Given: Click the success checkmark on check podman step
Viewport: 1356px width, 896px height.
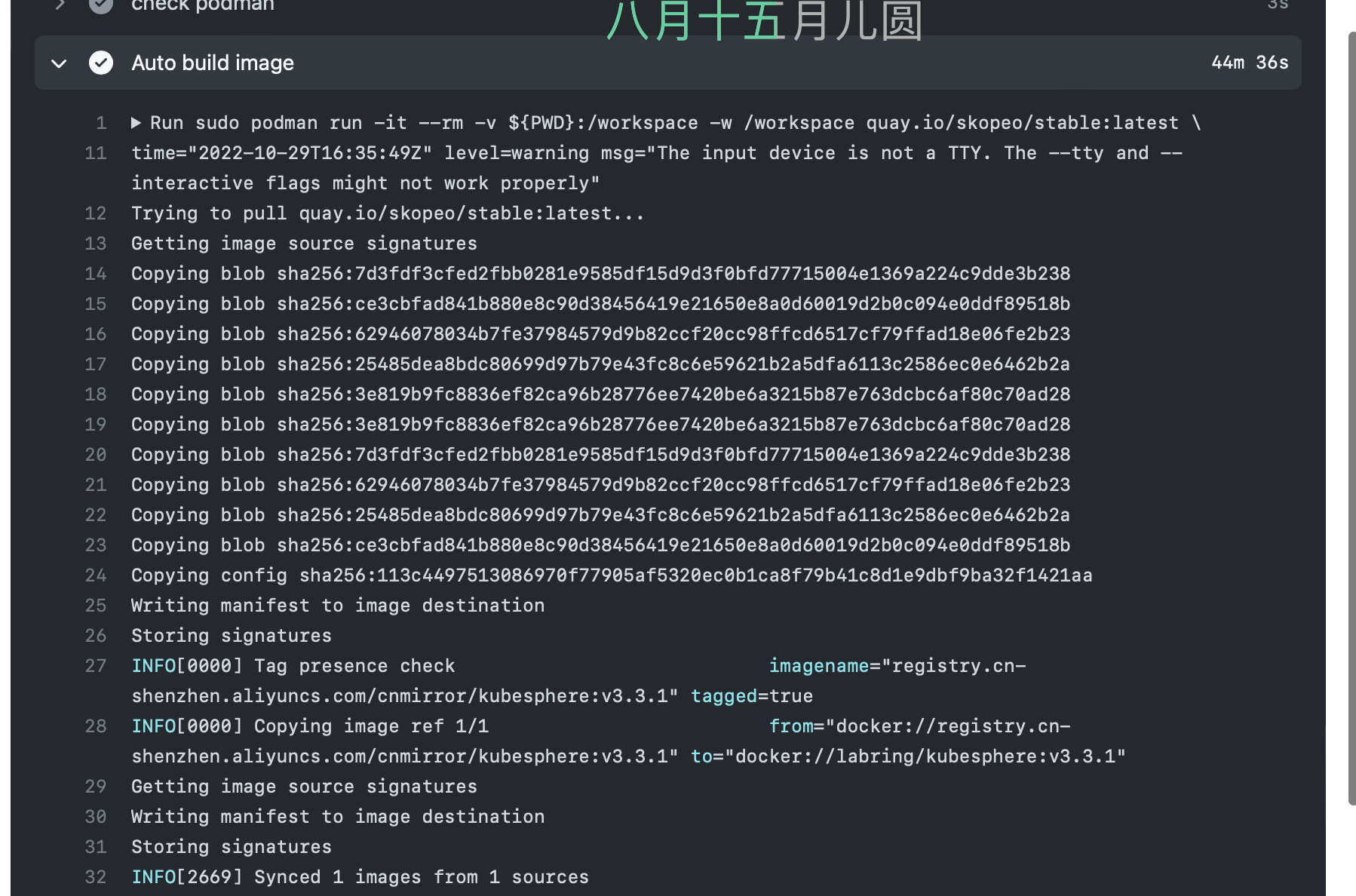Looking at the screenshot, I should (x=100, y=5).
